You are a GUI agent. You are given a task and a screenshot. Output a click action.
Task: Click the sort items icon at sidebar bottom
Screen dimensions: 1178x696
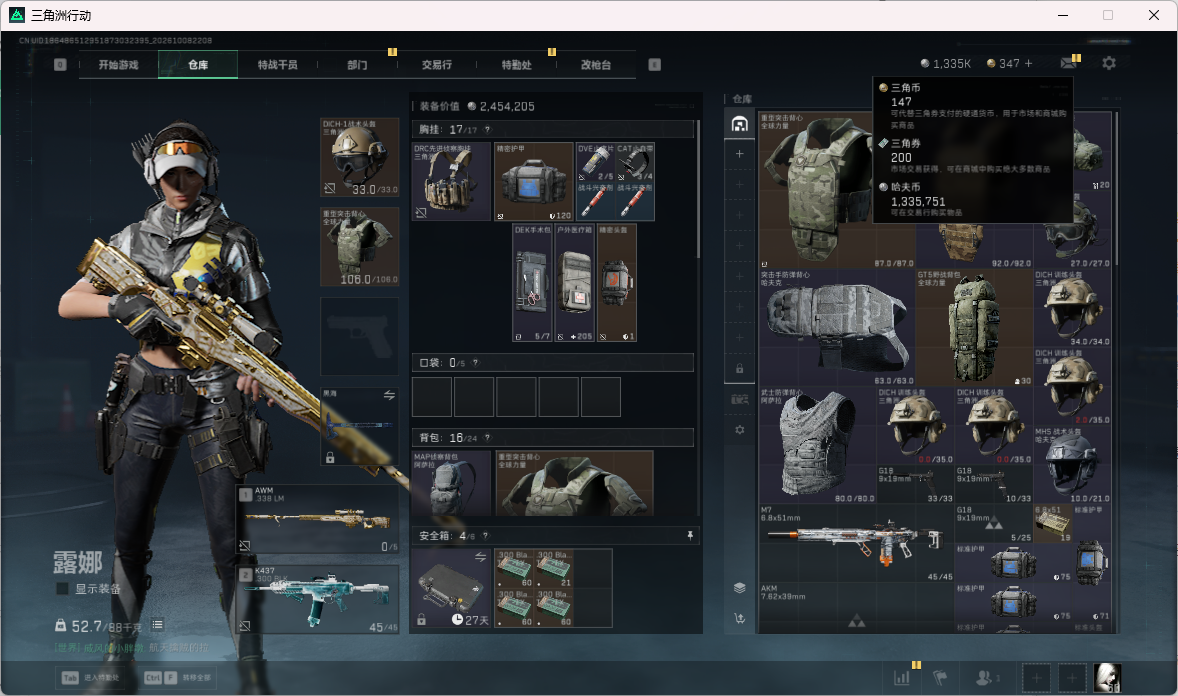coord(739,619)
